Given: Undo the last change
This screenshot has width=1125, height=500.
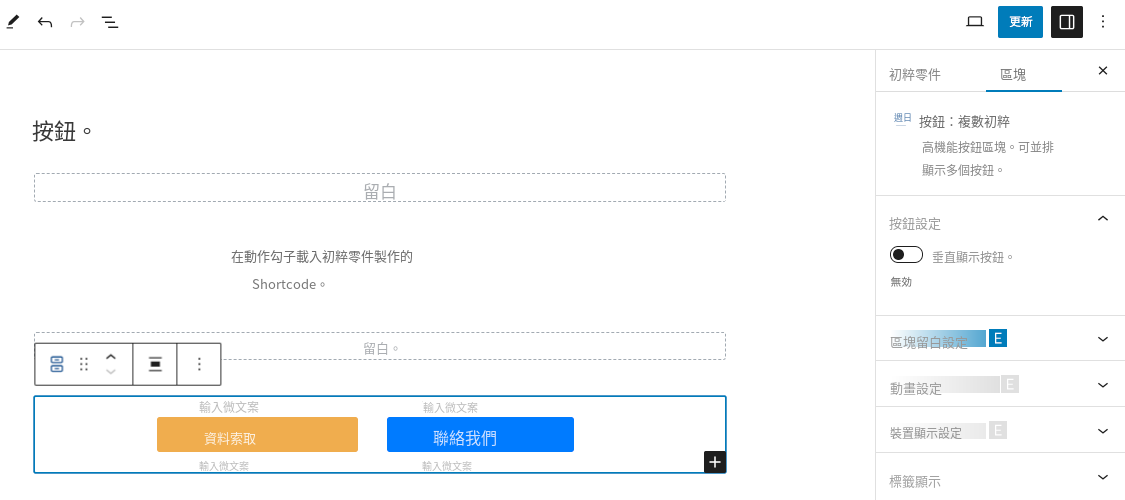Looking at the screenshot, I should pyautogui.click(x=44, y=22).
